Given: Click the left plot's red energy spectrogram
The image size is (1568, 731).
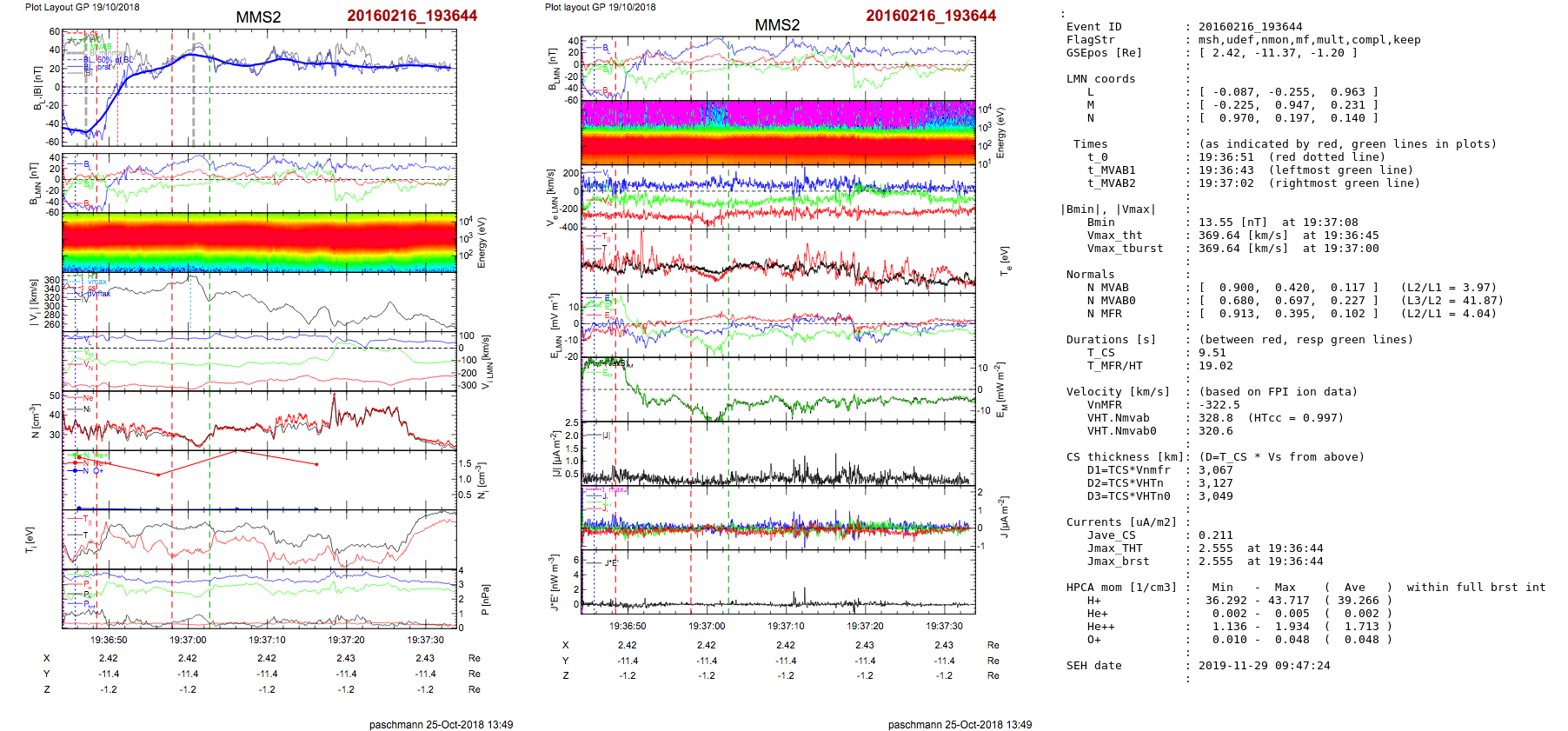Looking at the screenshot, I should [259, 242].
